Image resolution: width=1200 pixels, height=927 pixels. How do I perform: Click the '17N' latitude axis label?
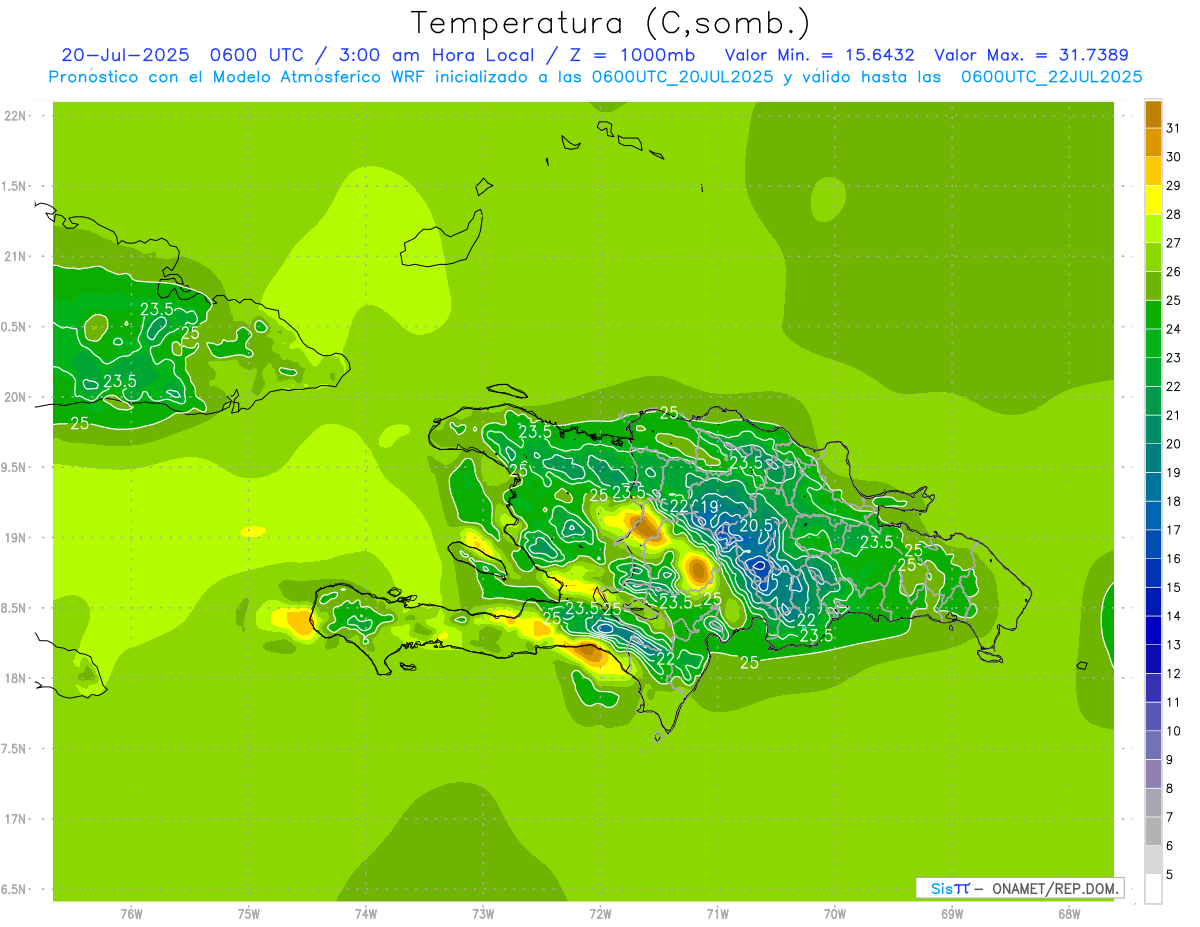pyautogui.click(x=16, y=819)
